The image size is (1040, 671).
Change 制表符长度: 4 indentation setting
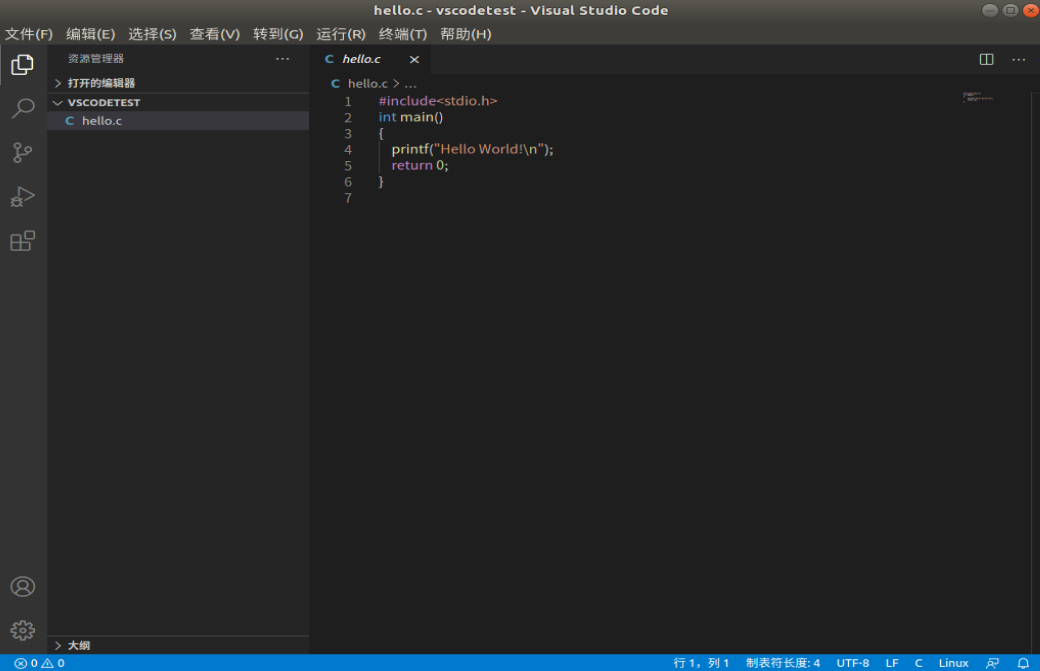pos(783,663)
